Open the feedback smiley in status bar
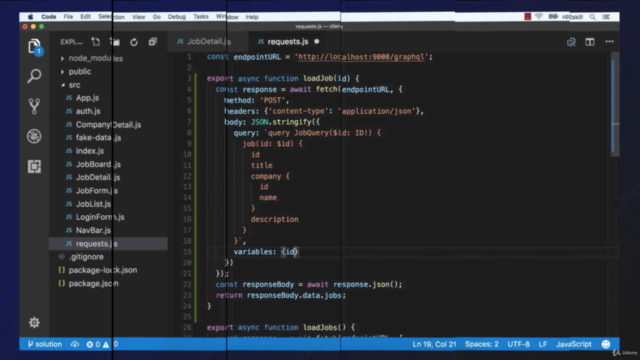Screen dimensions: 640x360 606,344
